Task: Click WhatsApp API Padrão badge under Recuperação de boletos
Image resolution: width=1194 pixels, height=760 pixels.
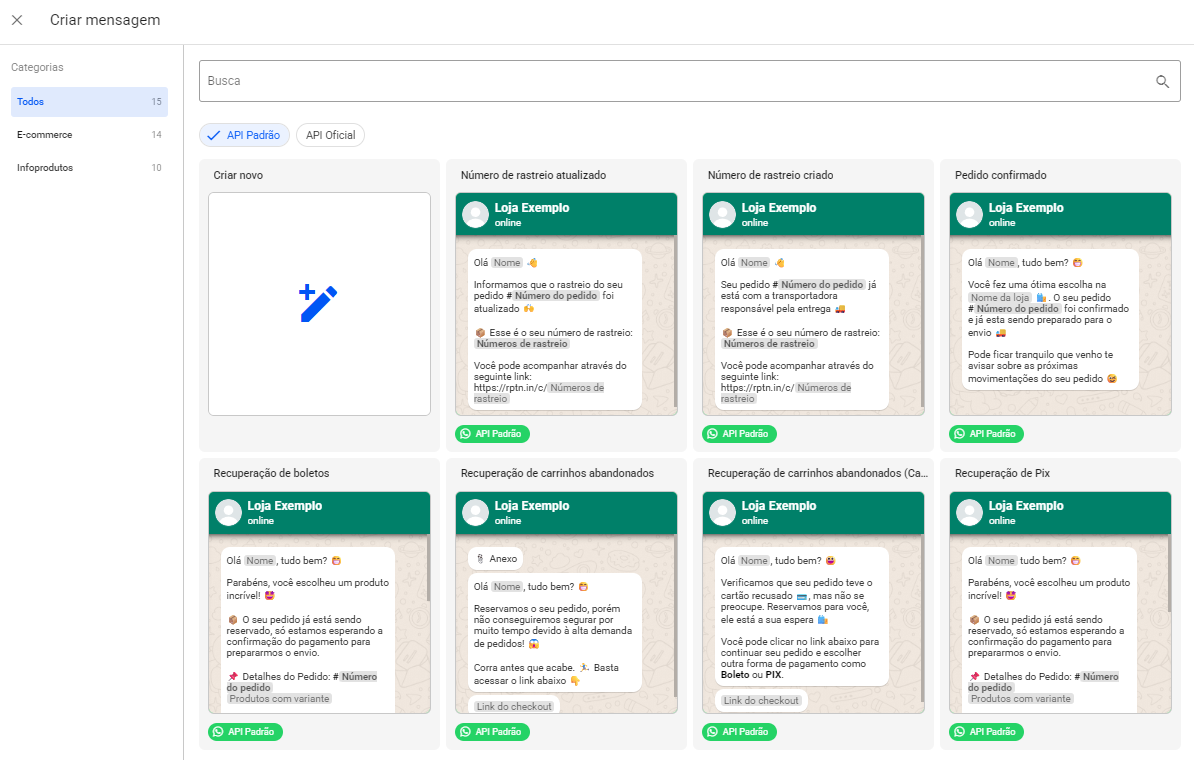Action: pyautogui.click(x=246, y=732)
